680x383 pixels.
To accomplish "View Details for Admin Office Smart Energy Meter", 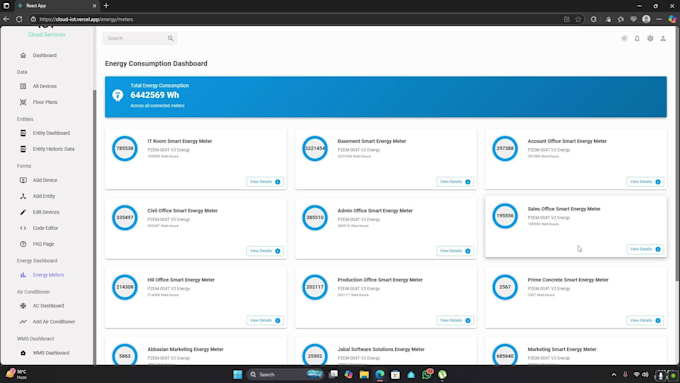I will click(455, 251).
